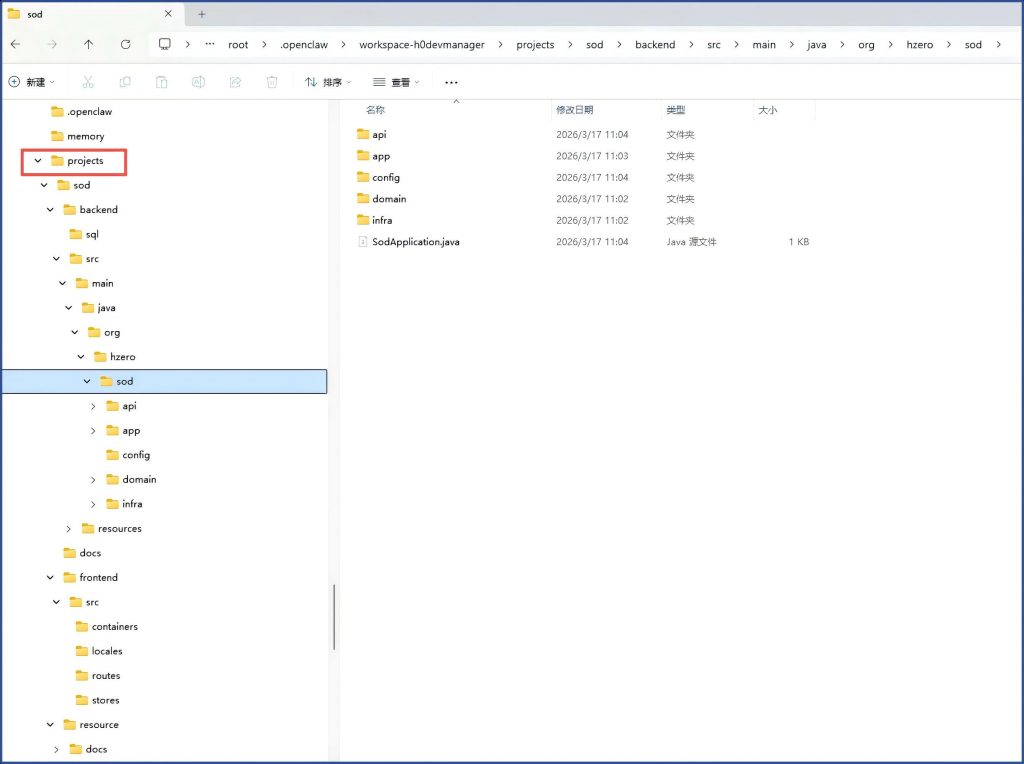1024x764 pixels.
Task: Select the frontend folder in tree
Action: [98, 578]
